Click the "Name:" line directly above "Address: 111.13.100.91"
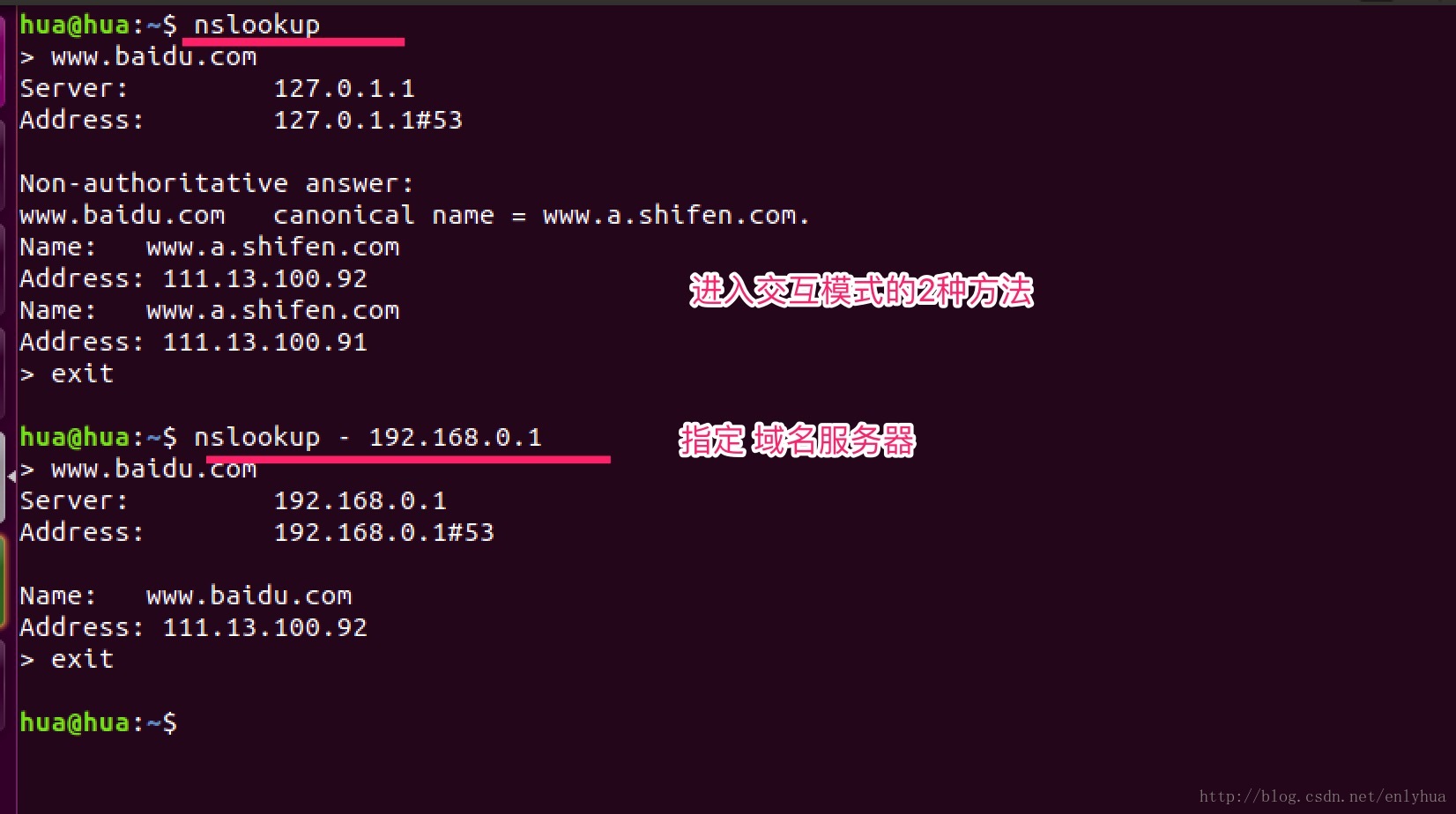This screenshot has width=1456, height=814. pos(210,310)
